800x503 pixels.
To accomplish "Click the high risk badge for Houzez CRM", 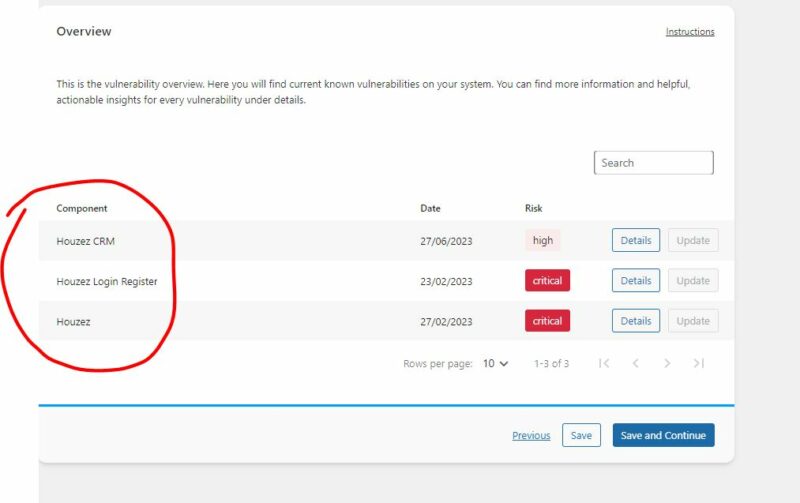I will click(542, 240).
